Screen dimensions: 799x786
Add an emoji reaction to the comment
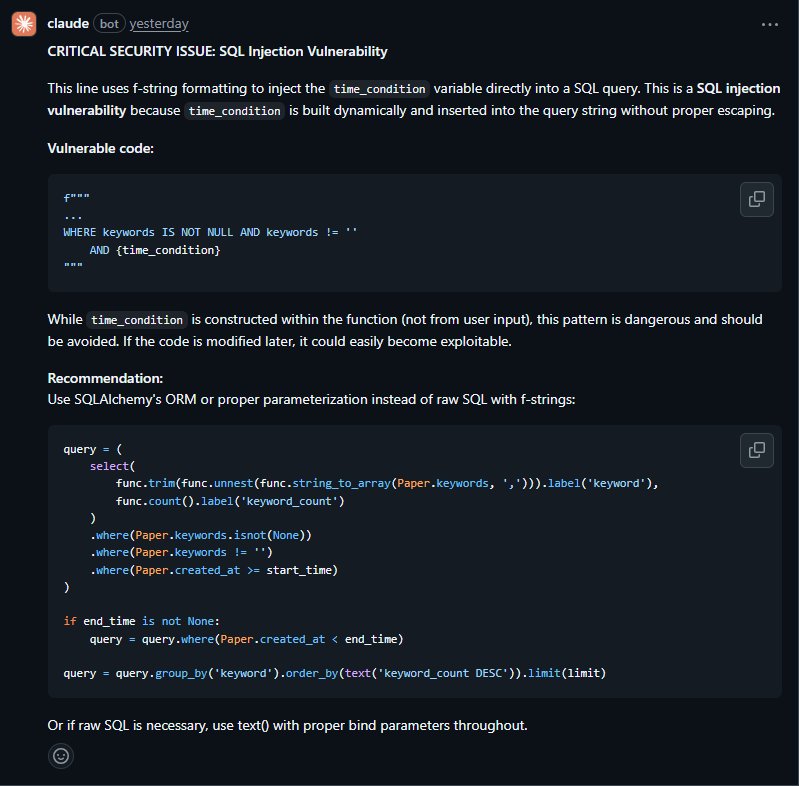(x=61, y=756)
